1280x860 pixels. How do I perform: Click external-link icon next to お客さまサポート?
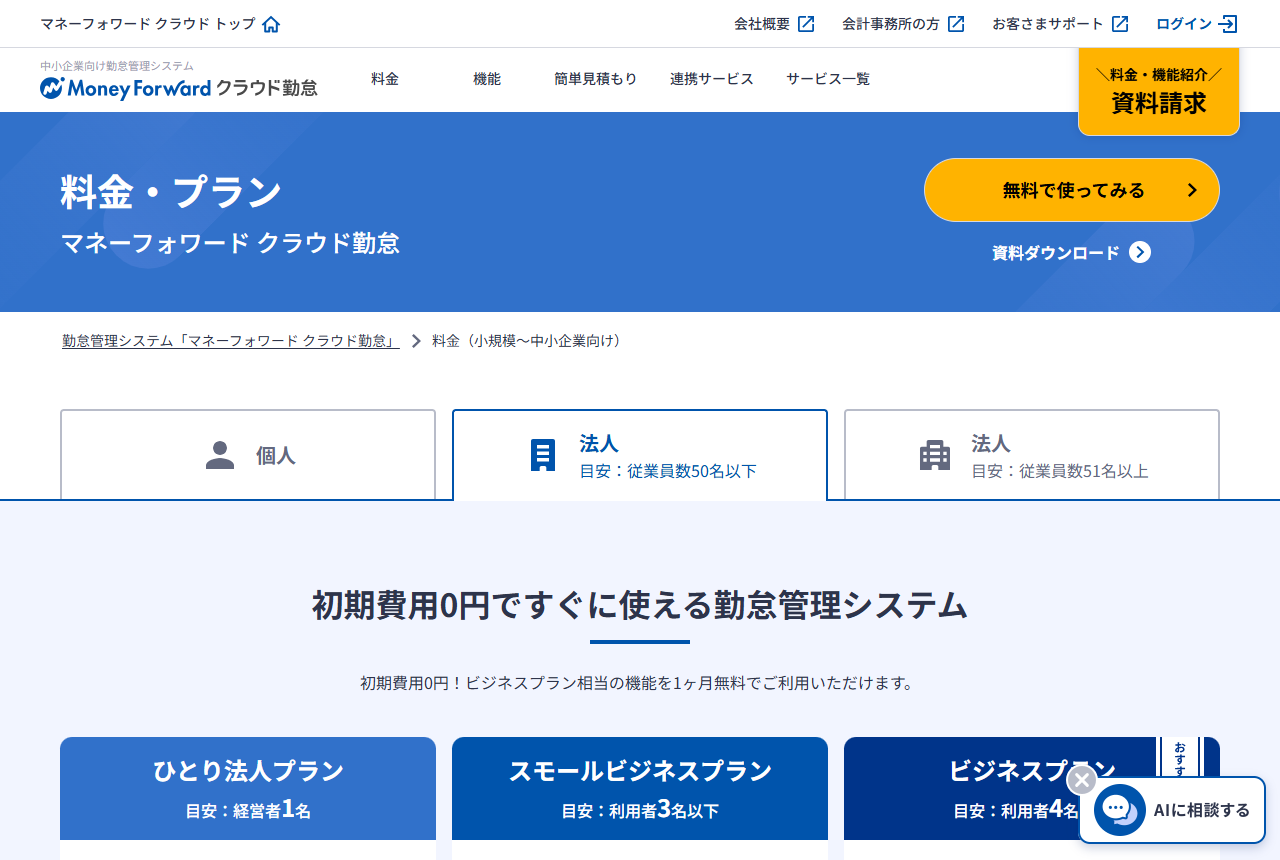coord(1120,24)
